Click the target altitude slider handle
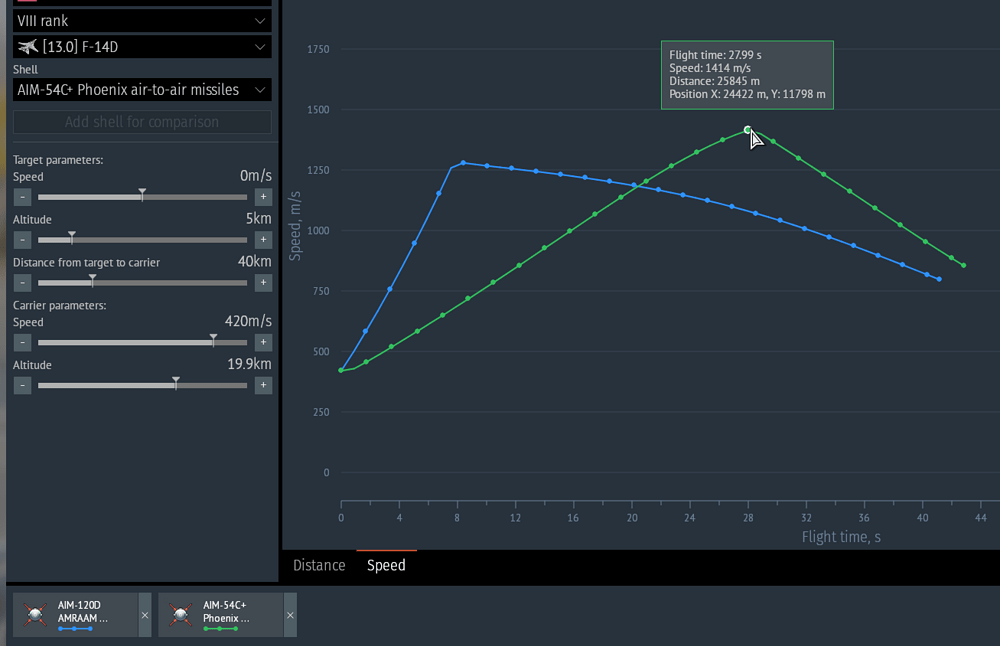This screenshot has height=646, width=1000. tap(72, 237)
